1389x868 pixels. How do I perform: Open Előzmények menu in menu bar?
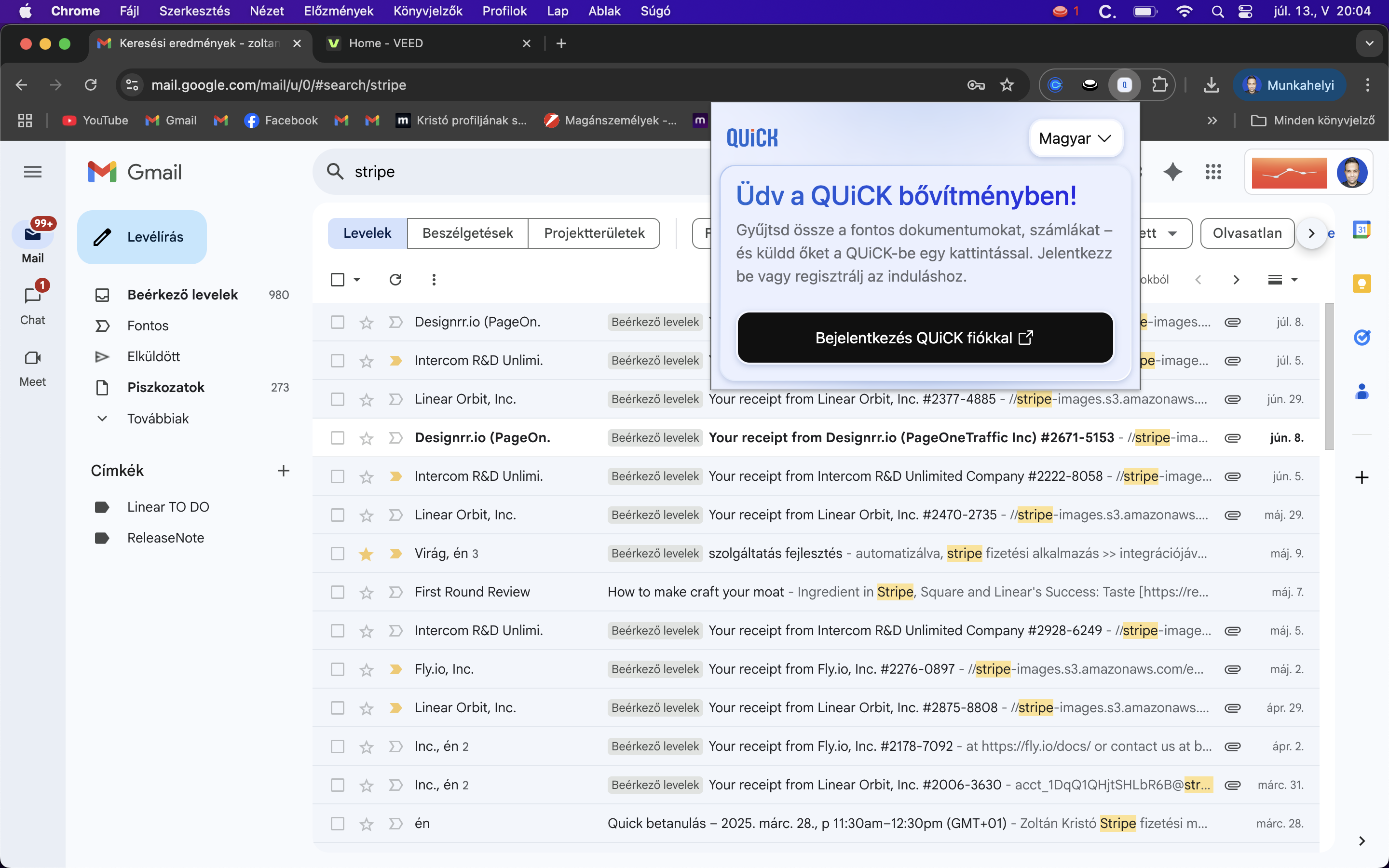click(339, 11)
